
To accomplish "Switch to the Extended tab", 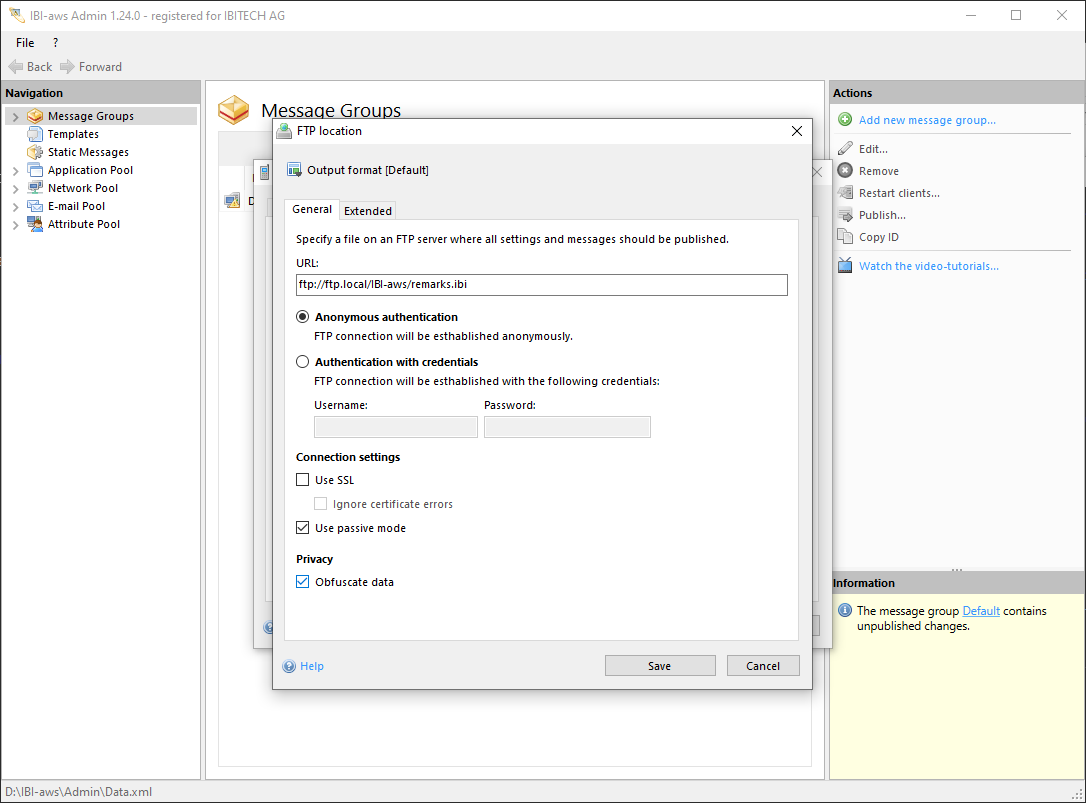I will [x=368, y=211].
